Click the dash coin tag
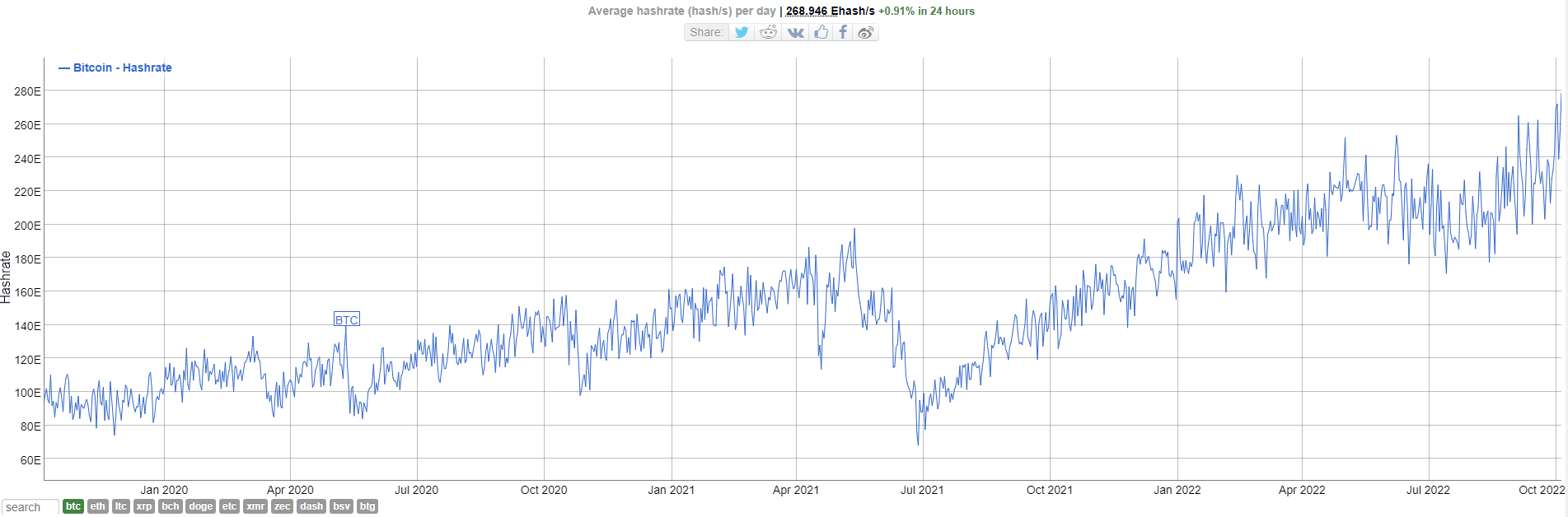This screenshot has height=517, width=1568. pos(311,506)
